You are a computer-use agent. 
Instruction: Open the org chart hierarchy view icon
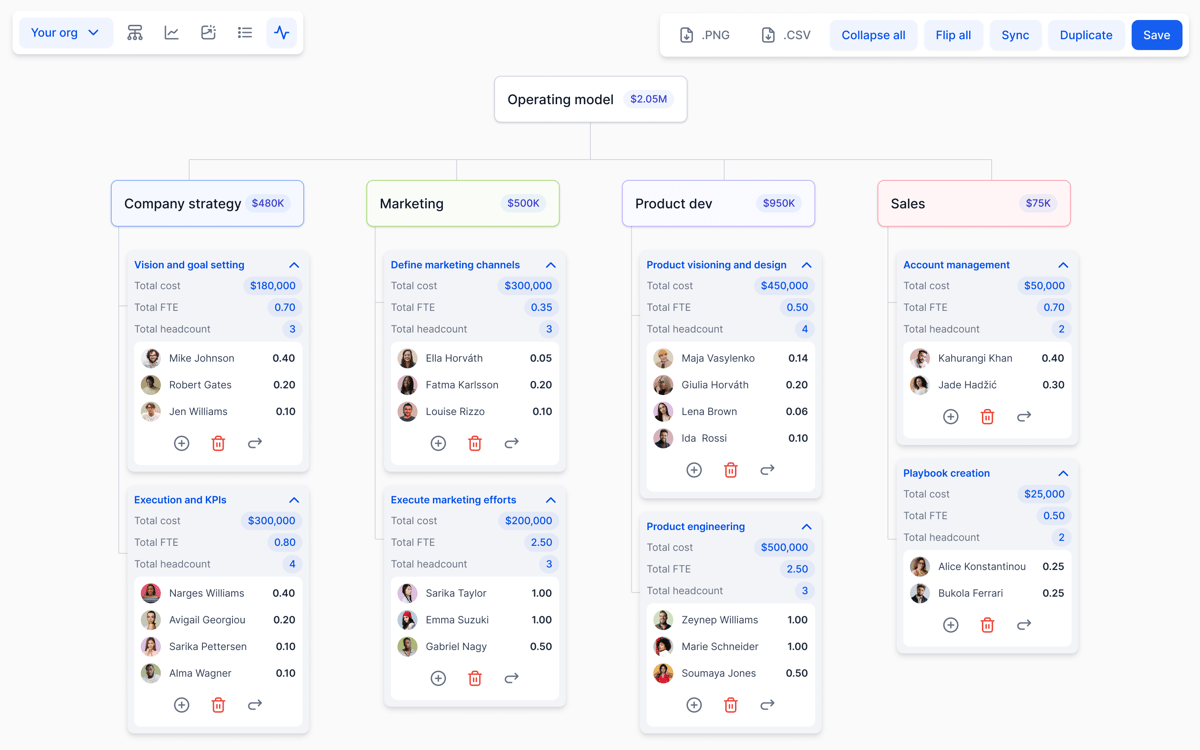point(135,33)
